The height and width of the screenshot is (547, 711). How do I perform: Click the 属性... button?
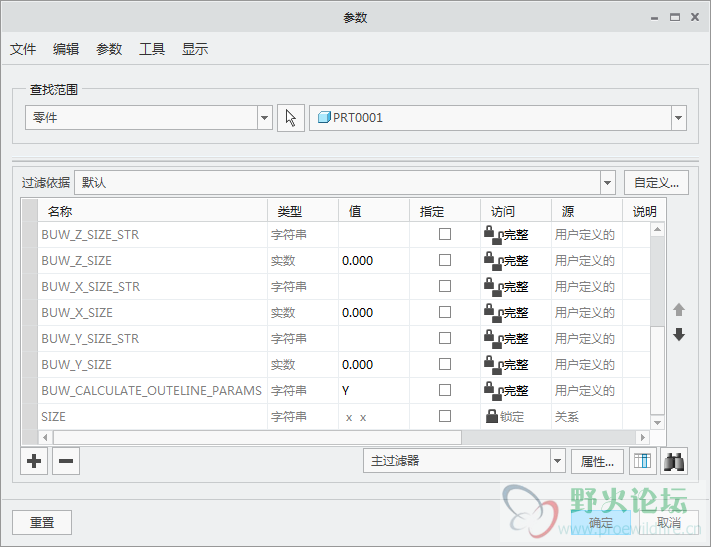click(597, 462)
